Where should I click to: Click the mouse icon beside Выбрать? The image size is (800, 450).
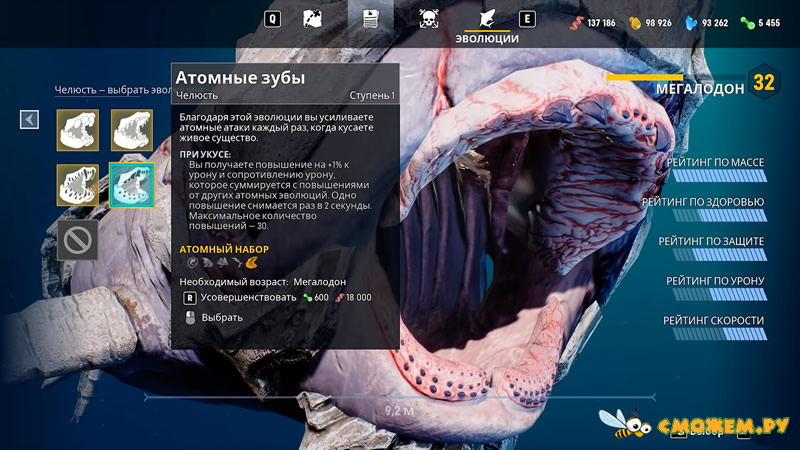190,318
